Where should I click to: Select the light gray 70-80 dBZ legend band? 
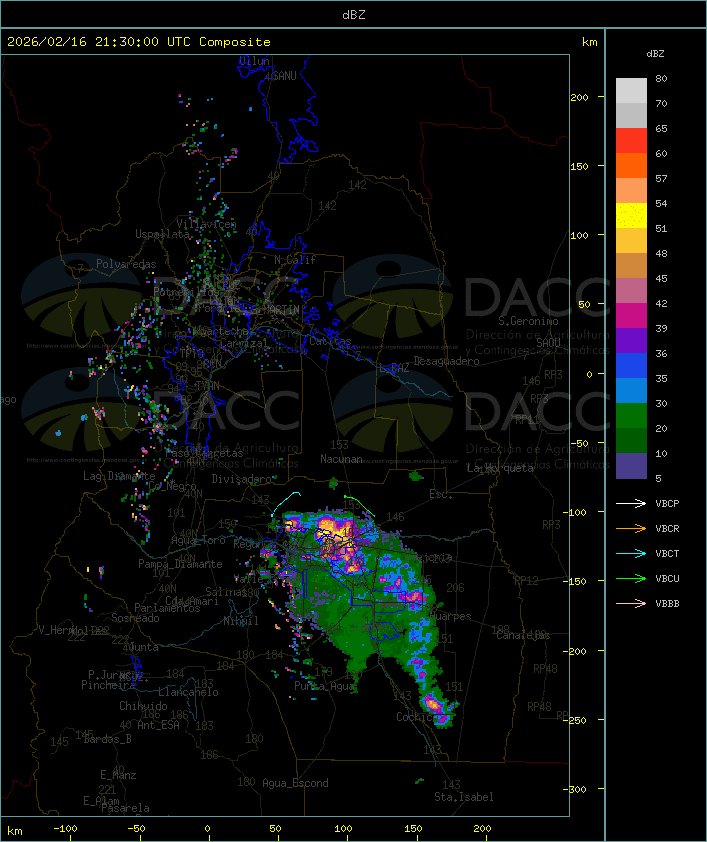tap(631, 91)
